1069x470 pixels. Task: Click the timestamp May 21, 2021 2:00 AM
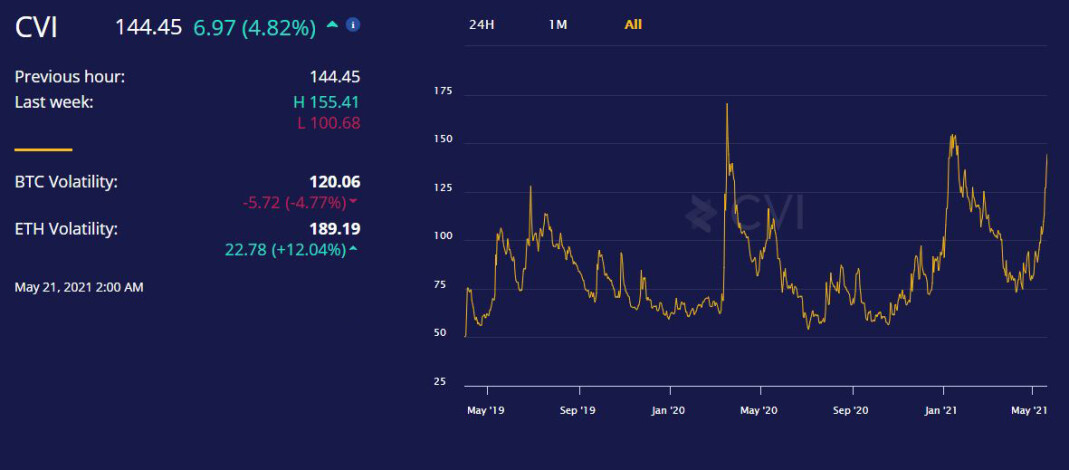[x=79, y=288]
